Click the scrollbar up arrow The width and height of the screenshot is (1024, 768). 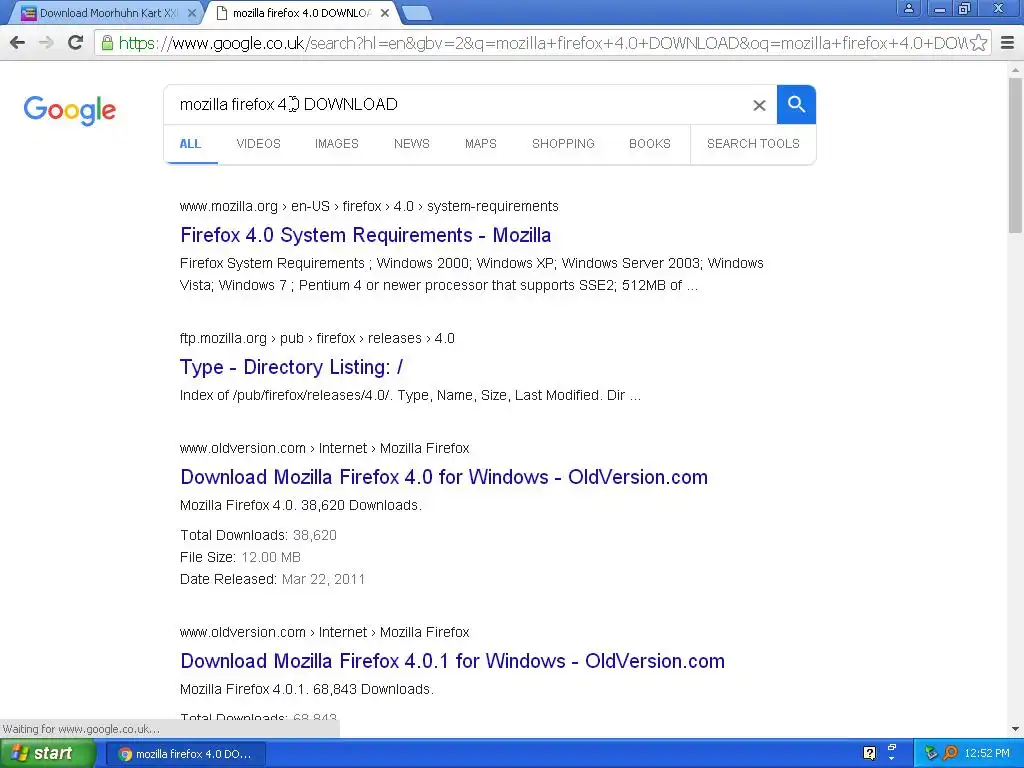(x=1015, y=69)
